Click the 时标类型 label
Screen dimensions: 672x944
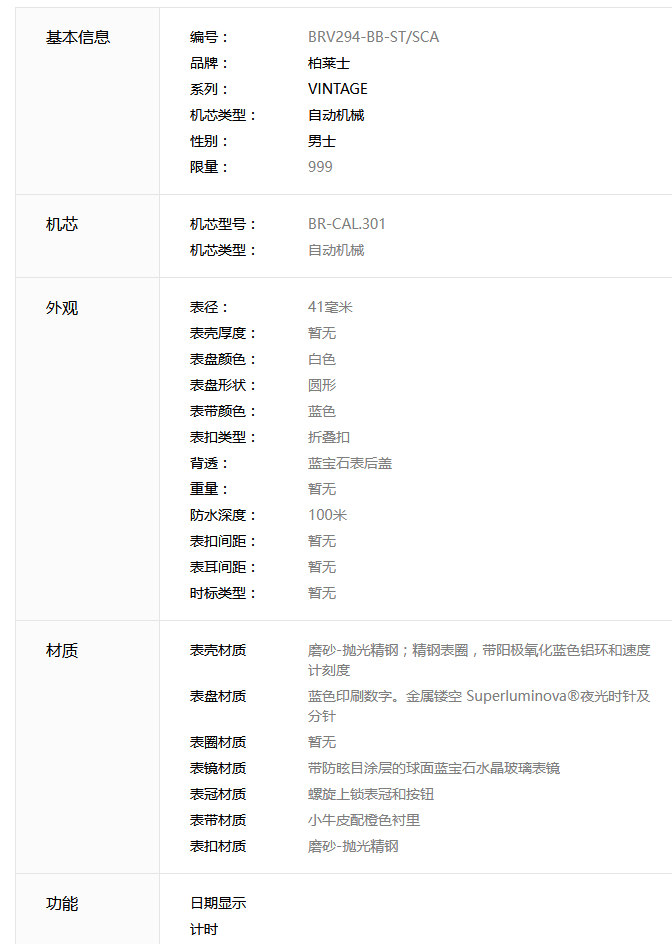[x=223, y=593]
